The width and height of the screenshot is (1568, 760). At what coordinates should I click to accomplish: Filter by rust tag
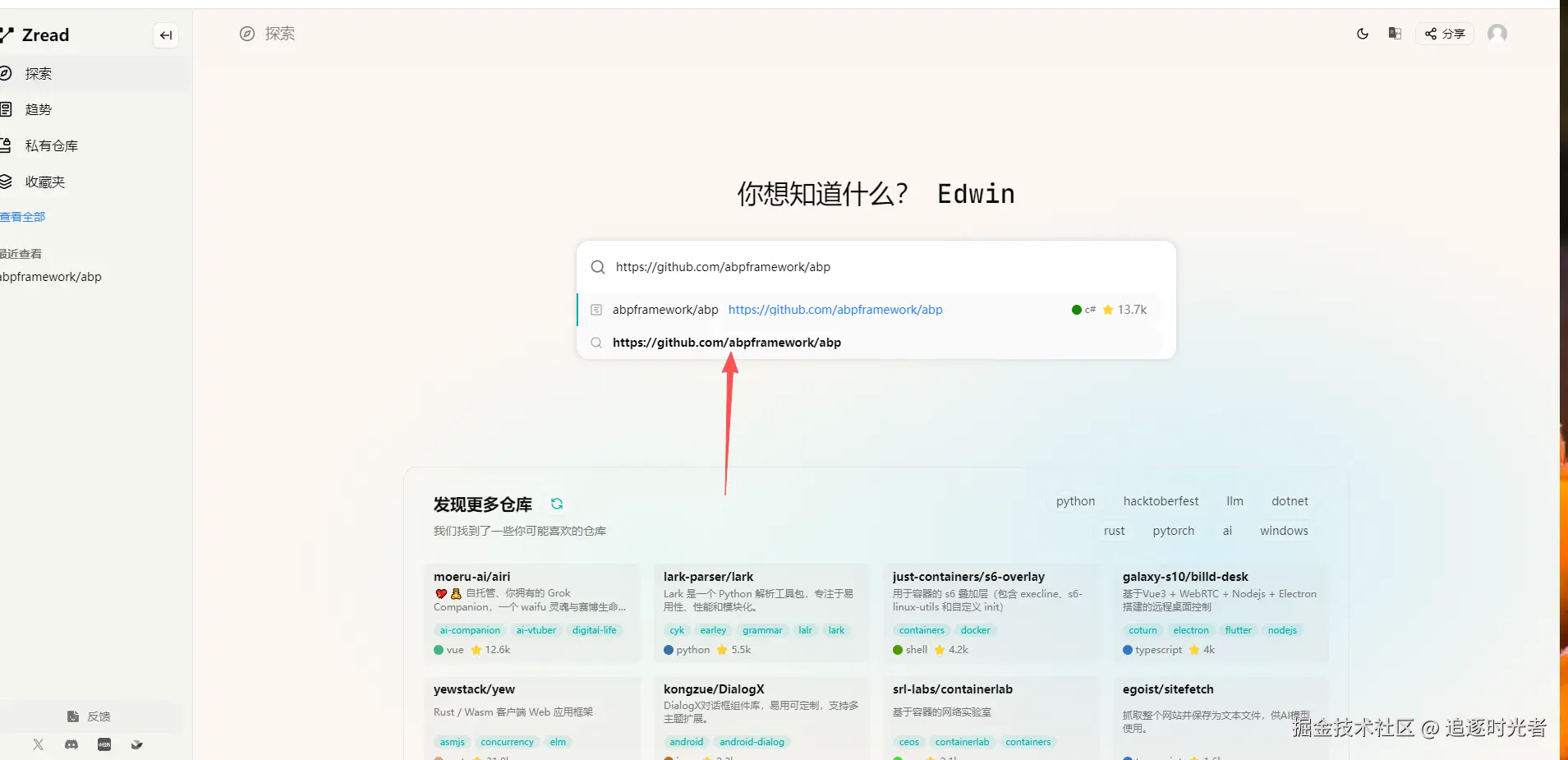coord(1114,531)
